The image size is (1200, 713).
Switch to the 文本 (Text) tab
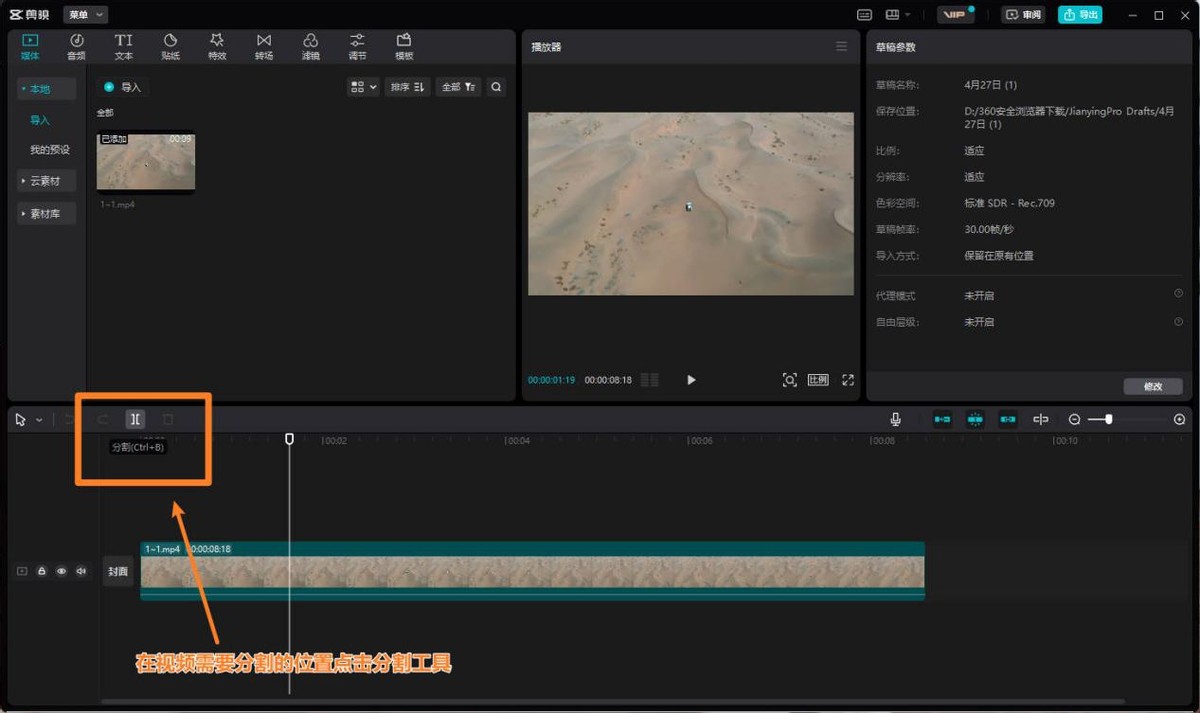click(x=123, y=46)
